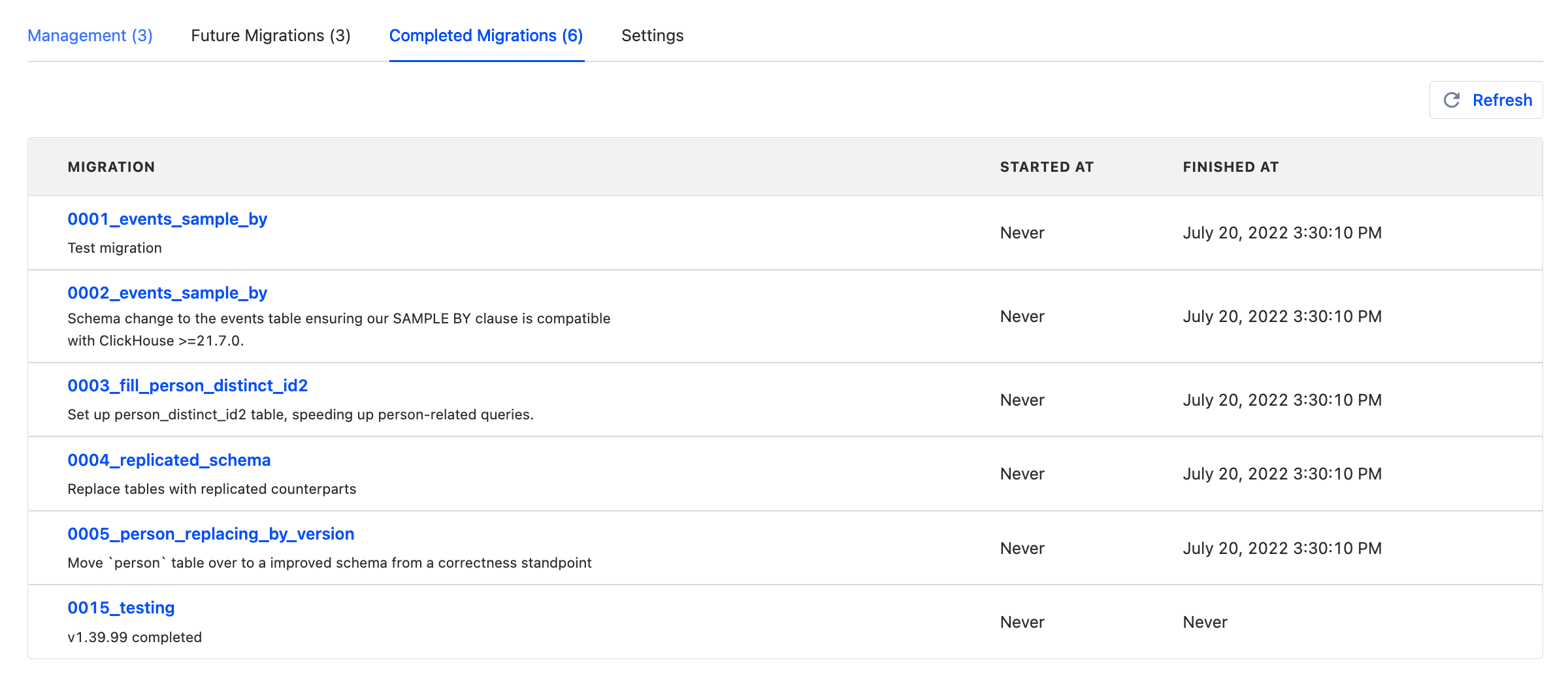Open migration 0003_fill_person_distinct_id2

click(x=188, y=385)
